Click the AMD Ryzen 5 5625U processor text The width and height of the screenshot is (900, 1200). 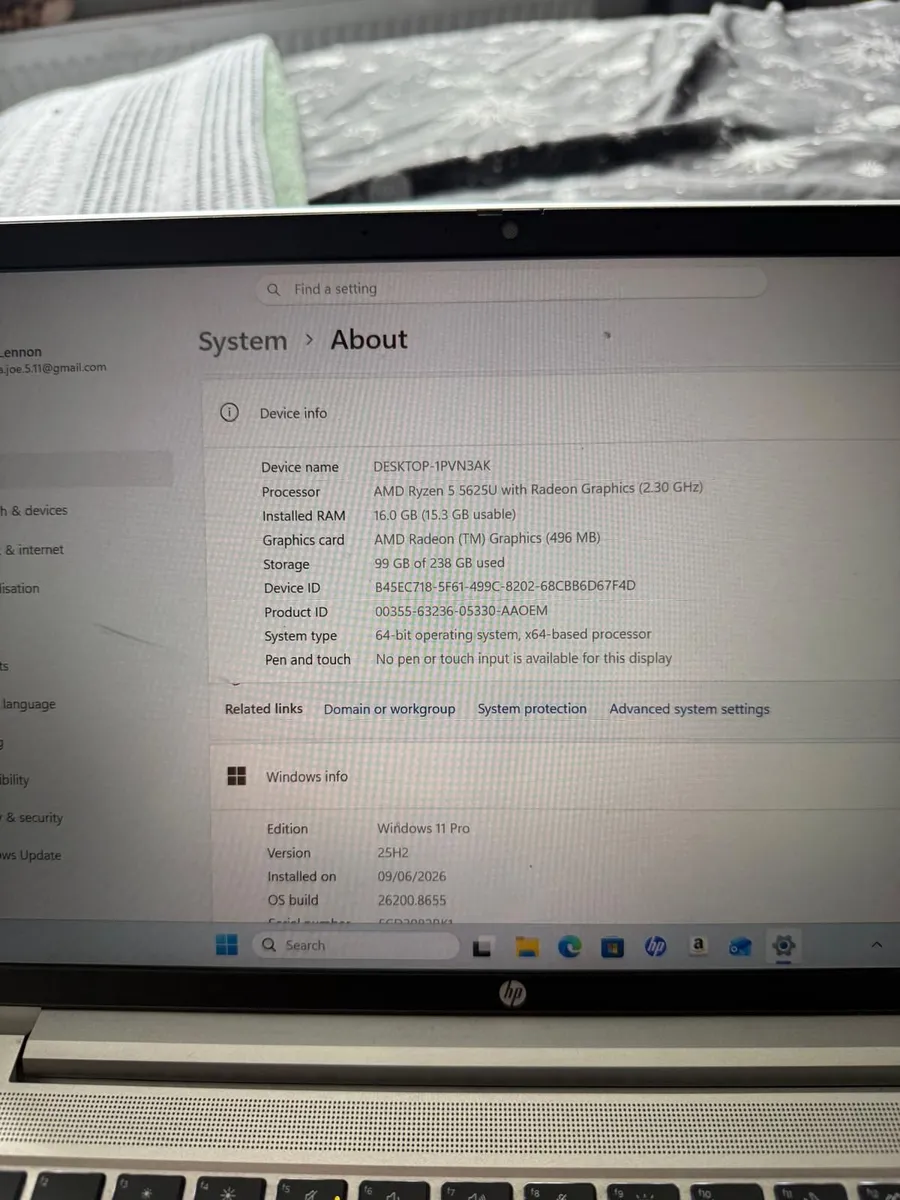538,489
